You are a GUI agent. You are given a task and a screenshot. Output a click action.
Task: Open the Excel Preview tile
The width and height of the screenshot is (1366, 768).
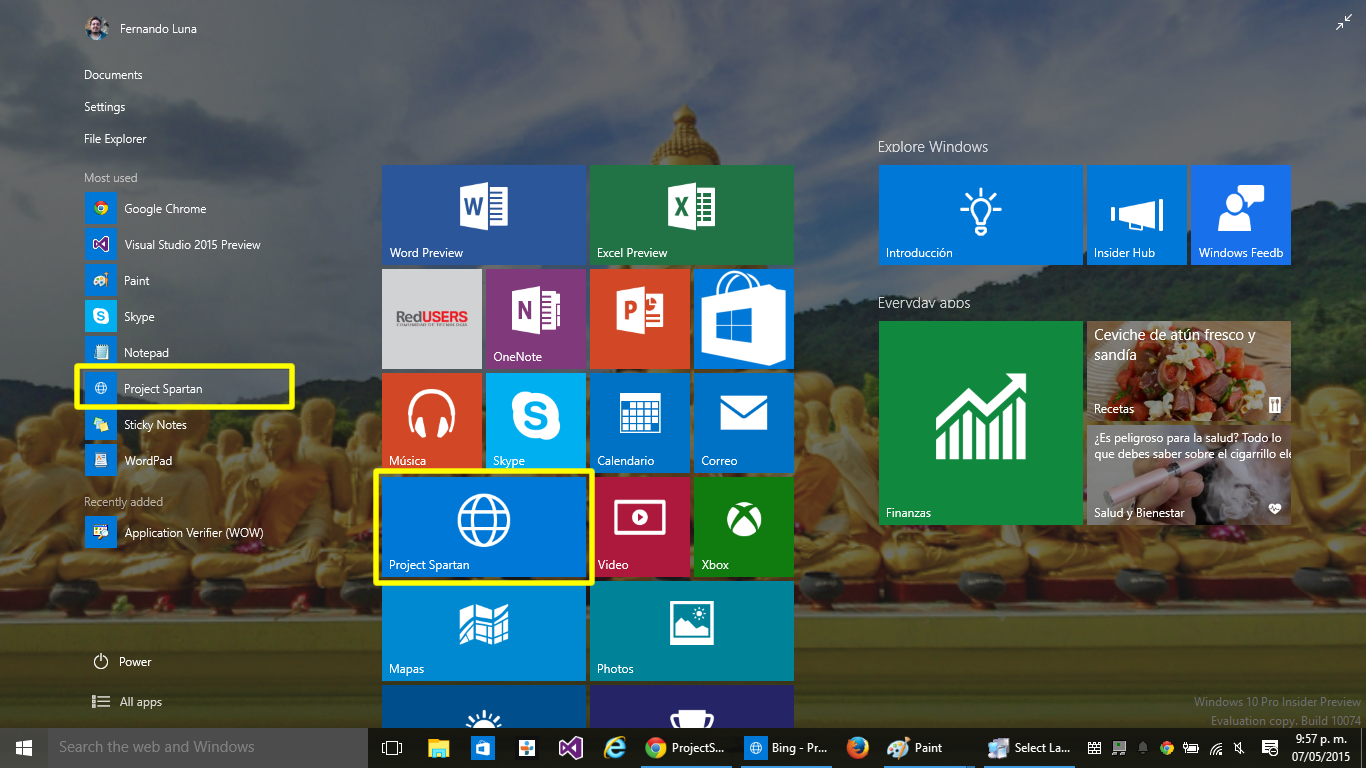(x=691, y=215)
